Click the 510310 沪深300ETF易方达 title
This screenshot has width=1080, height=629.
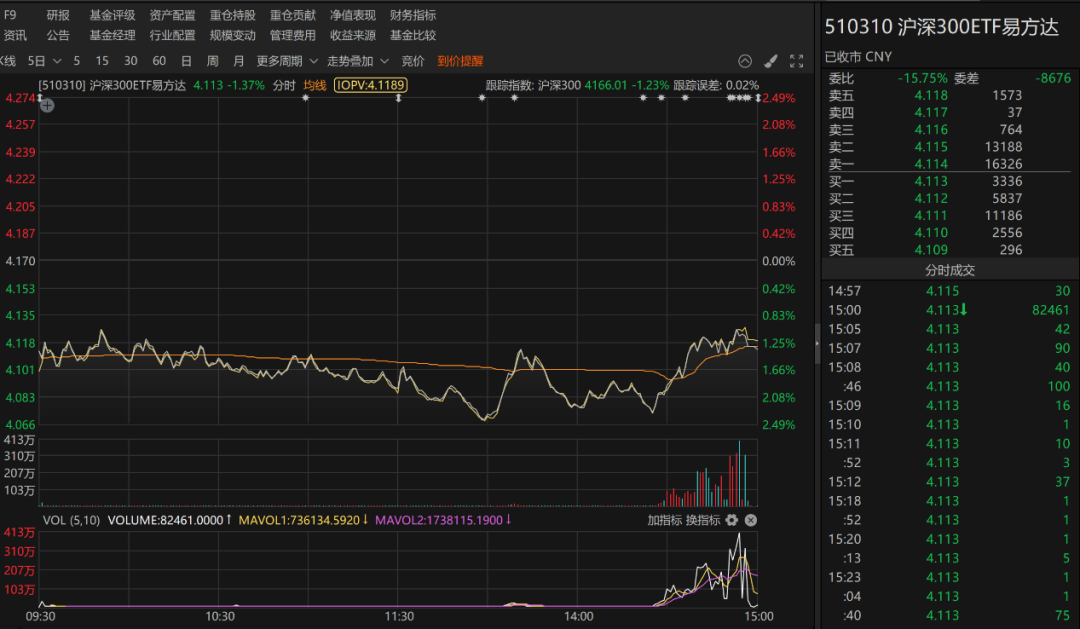942,27
